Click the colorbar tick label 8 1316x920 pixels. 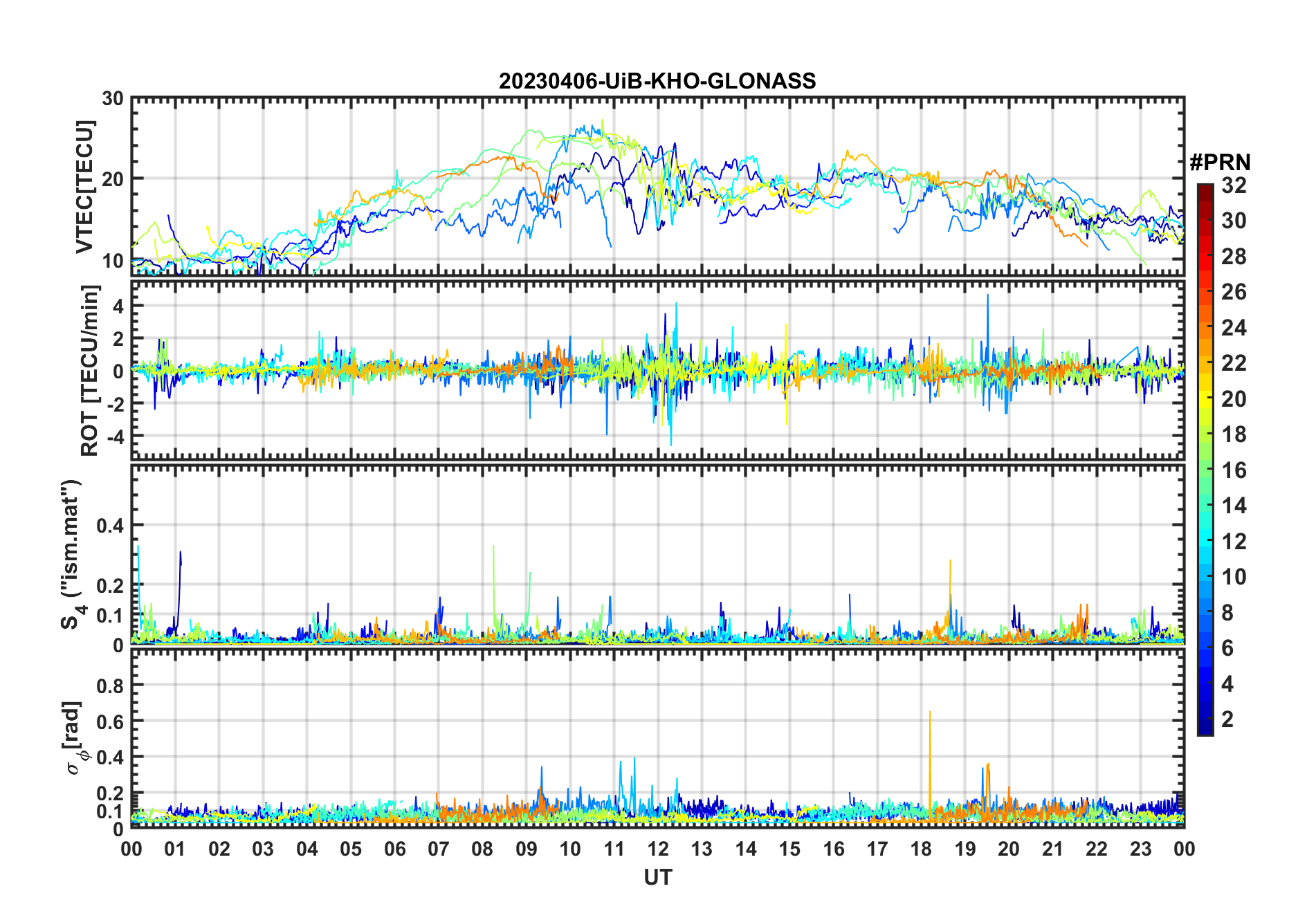click(1227, 612)
